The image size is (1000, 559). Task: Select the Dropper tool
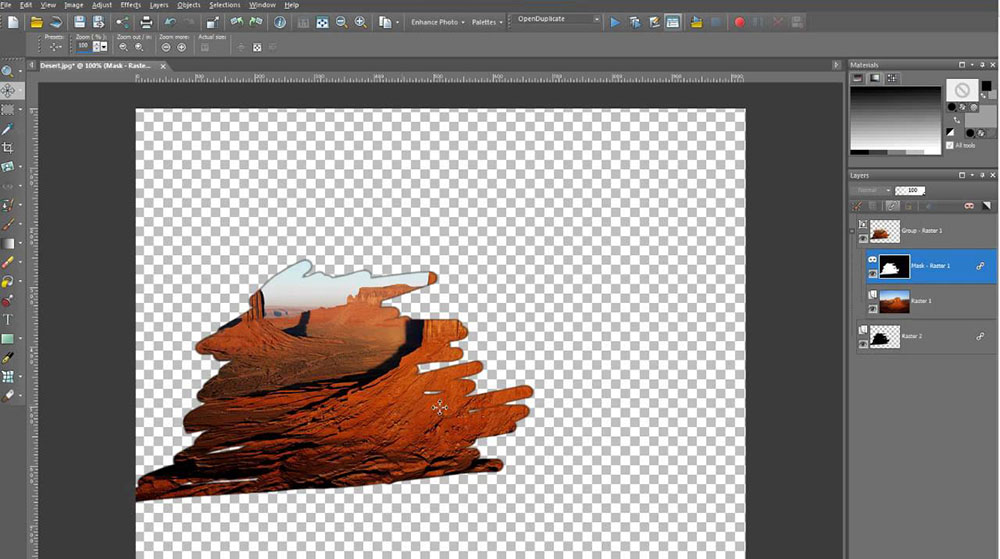[8, 129]
